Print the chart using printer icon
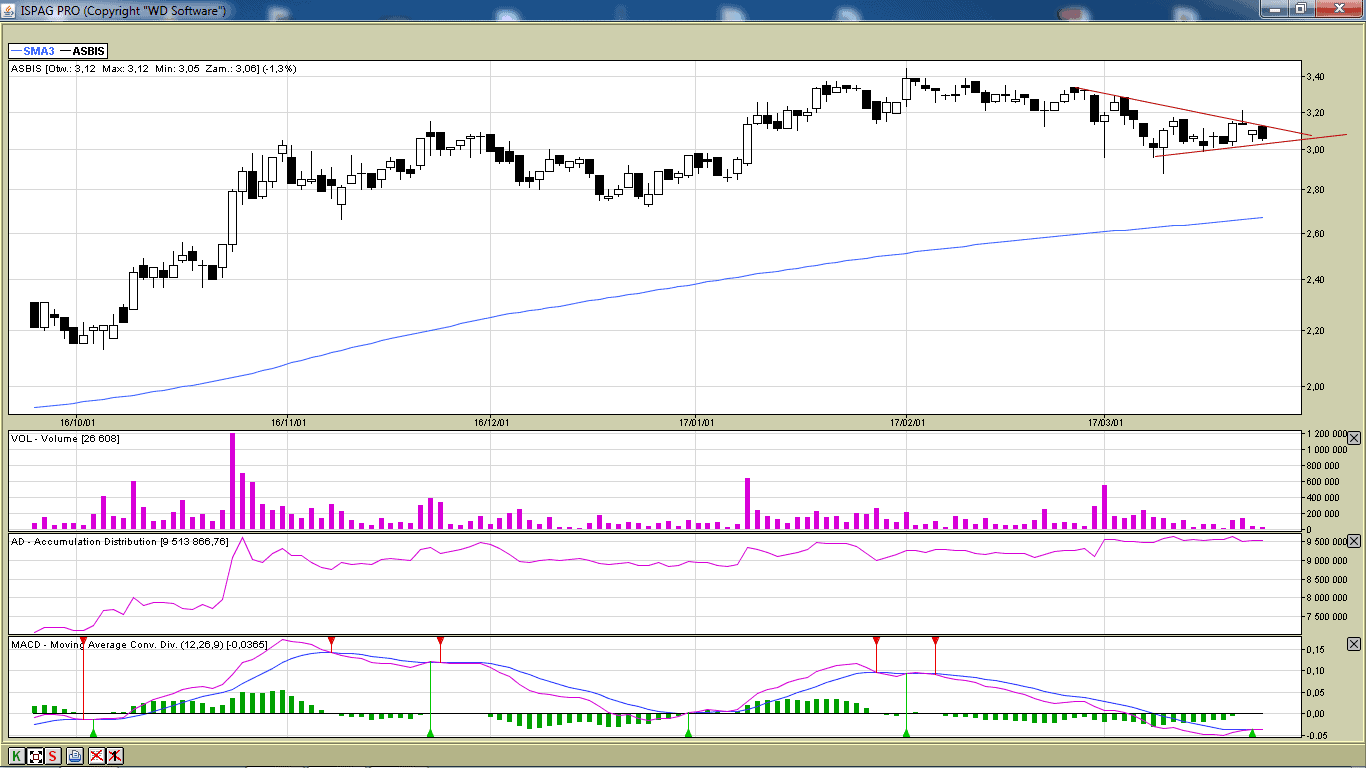This screenshot has height=772, width=1370. 75,756
